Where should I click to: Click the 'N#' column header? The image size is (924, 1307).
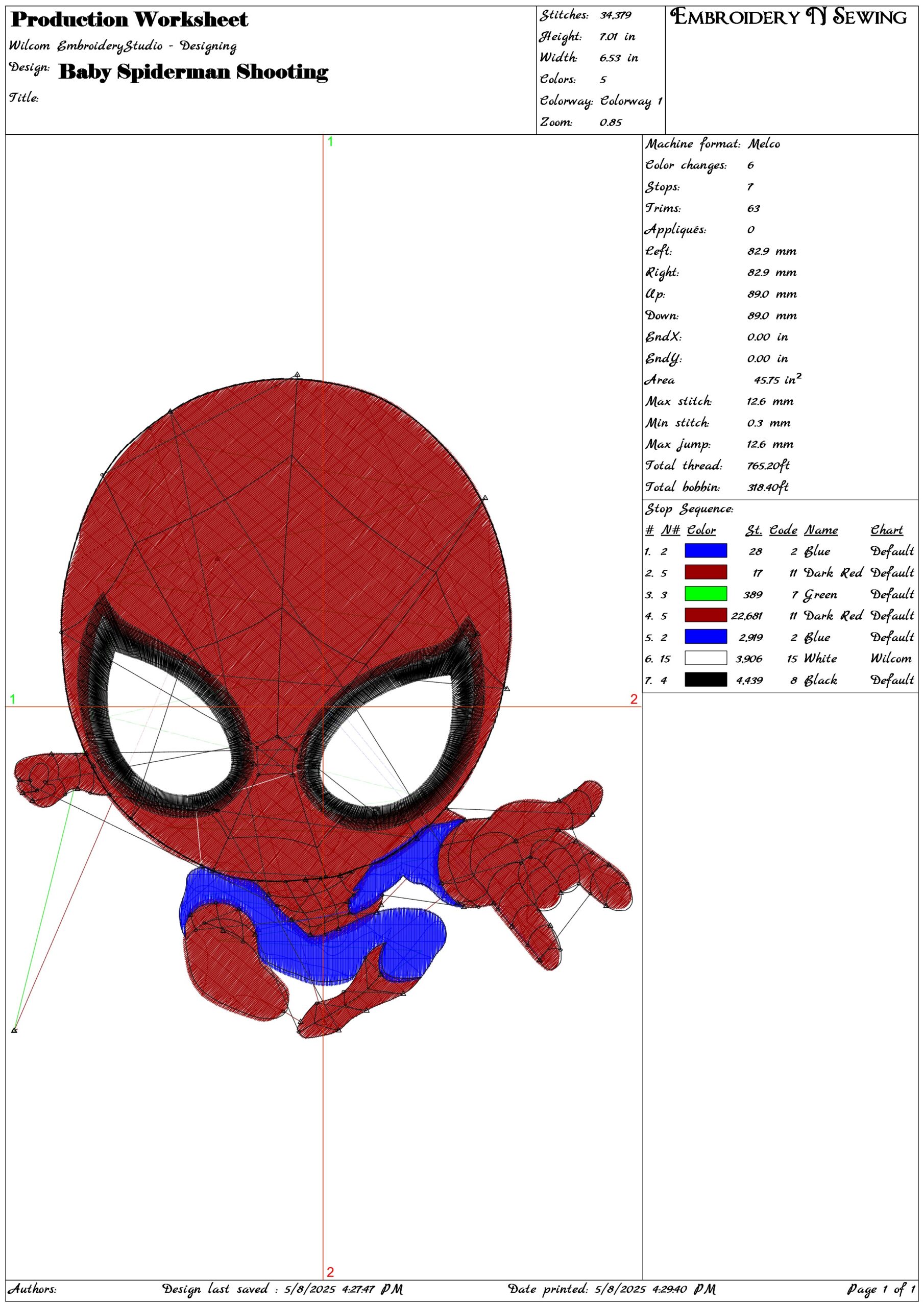tap(671, 530)
